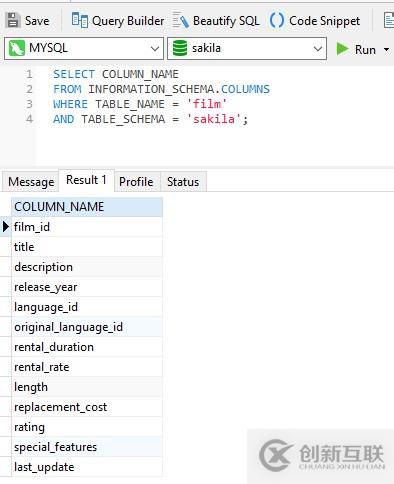394x484 pixels.
Task: Select the title result cell
Action: pos(87,247)
